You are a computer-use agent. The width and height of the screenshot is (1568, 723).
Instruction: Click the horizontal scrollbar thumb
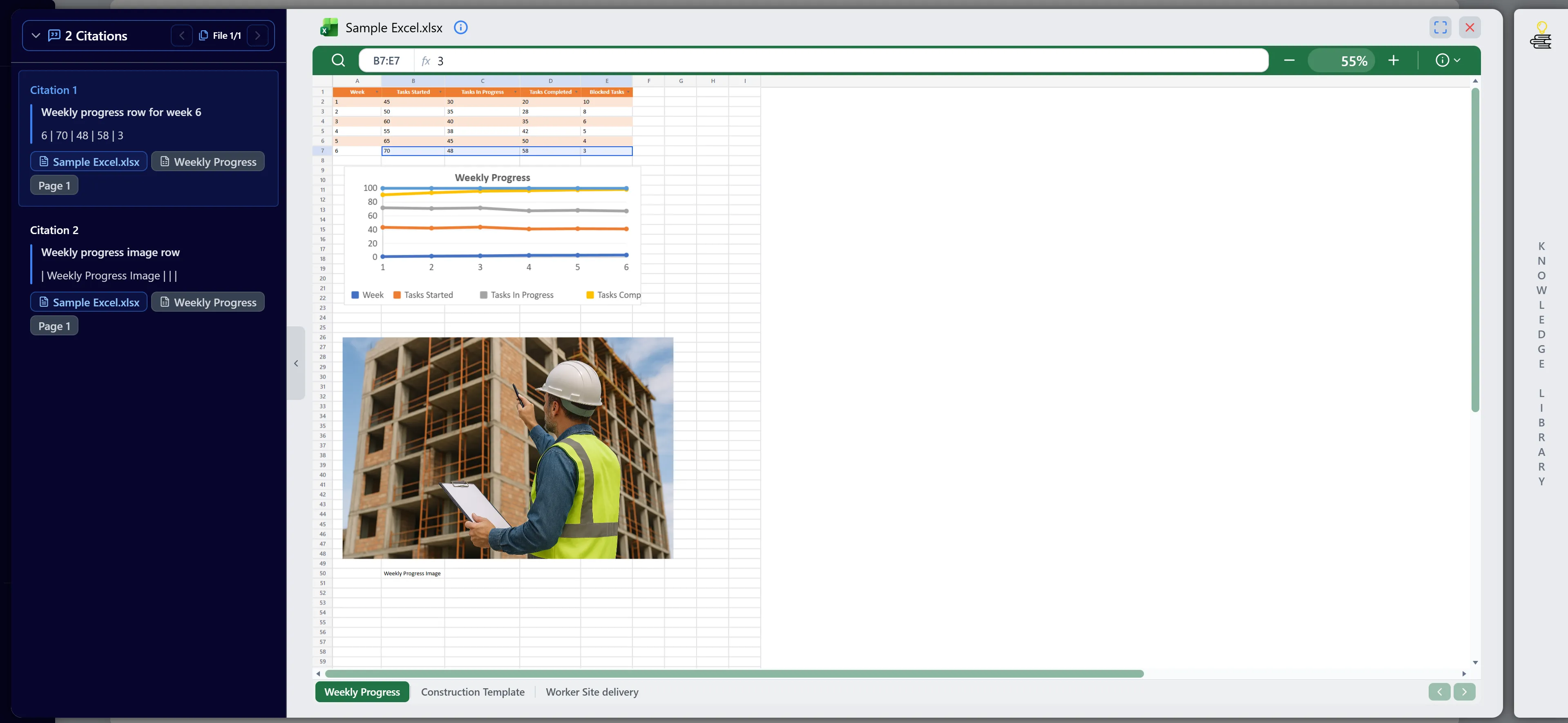pos(734,674)
